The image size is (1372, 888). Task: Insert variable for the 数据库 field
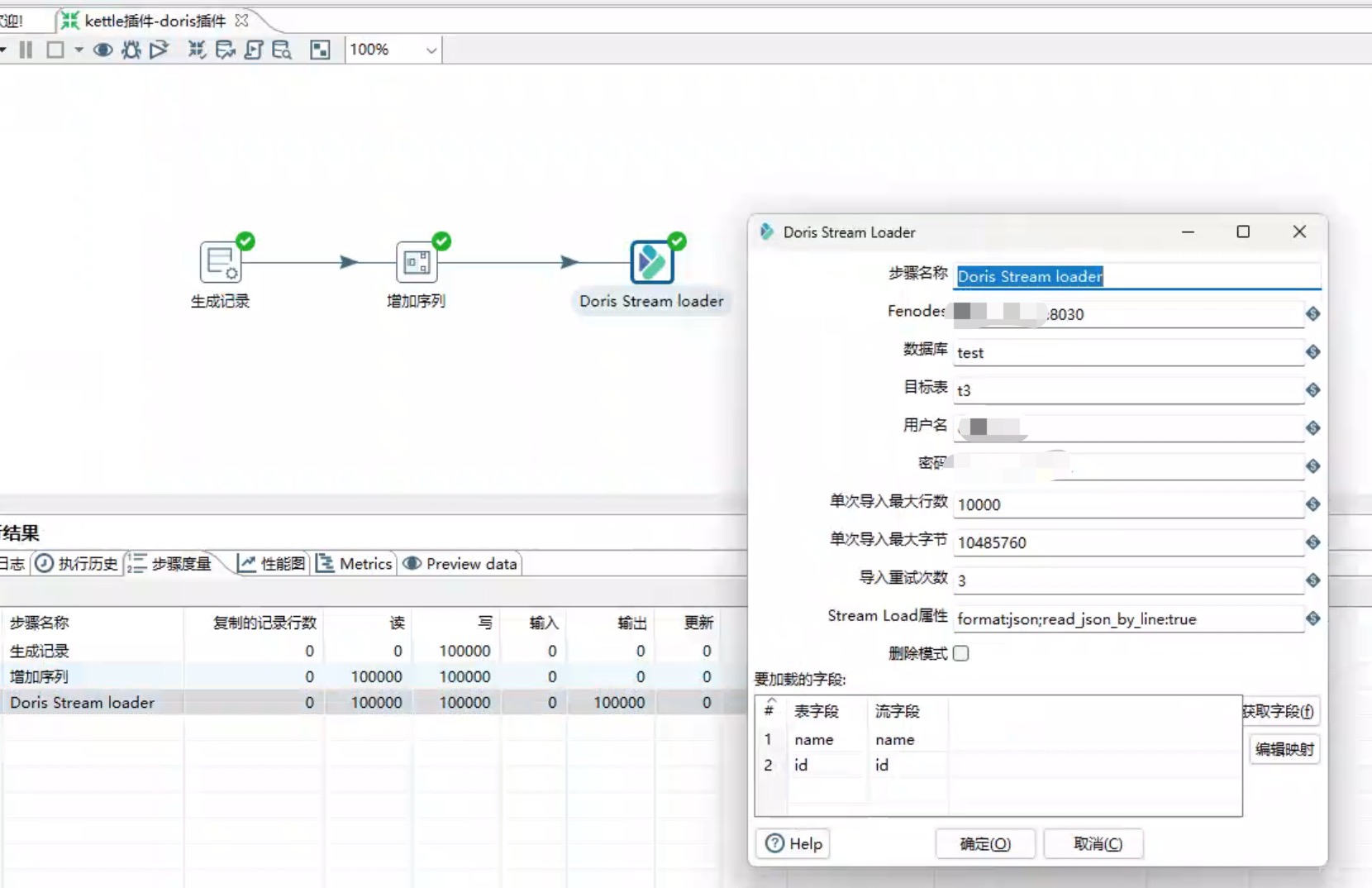(1312, 352)
